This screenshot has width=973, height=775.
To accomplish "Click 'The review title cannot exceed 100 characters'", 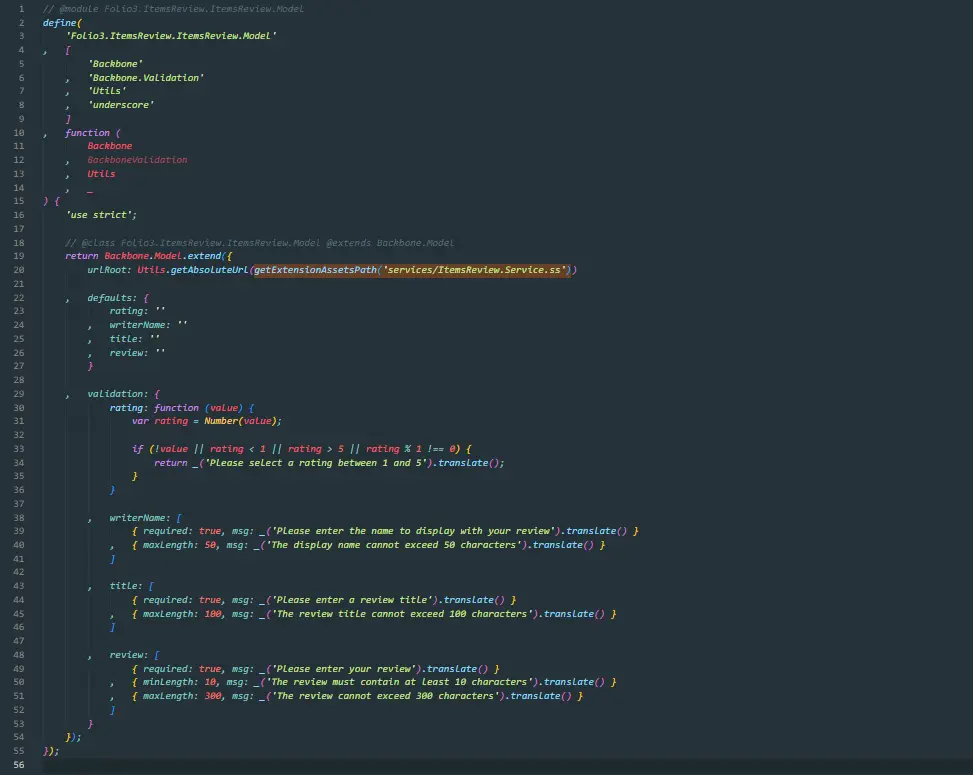I will 401,614.
